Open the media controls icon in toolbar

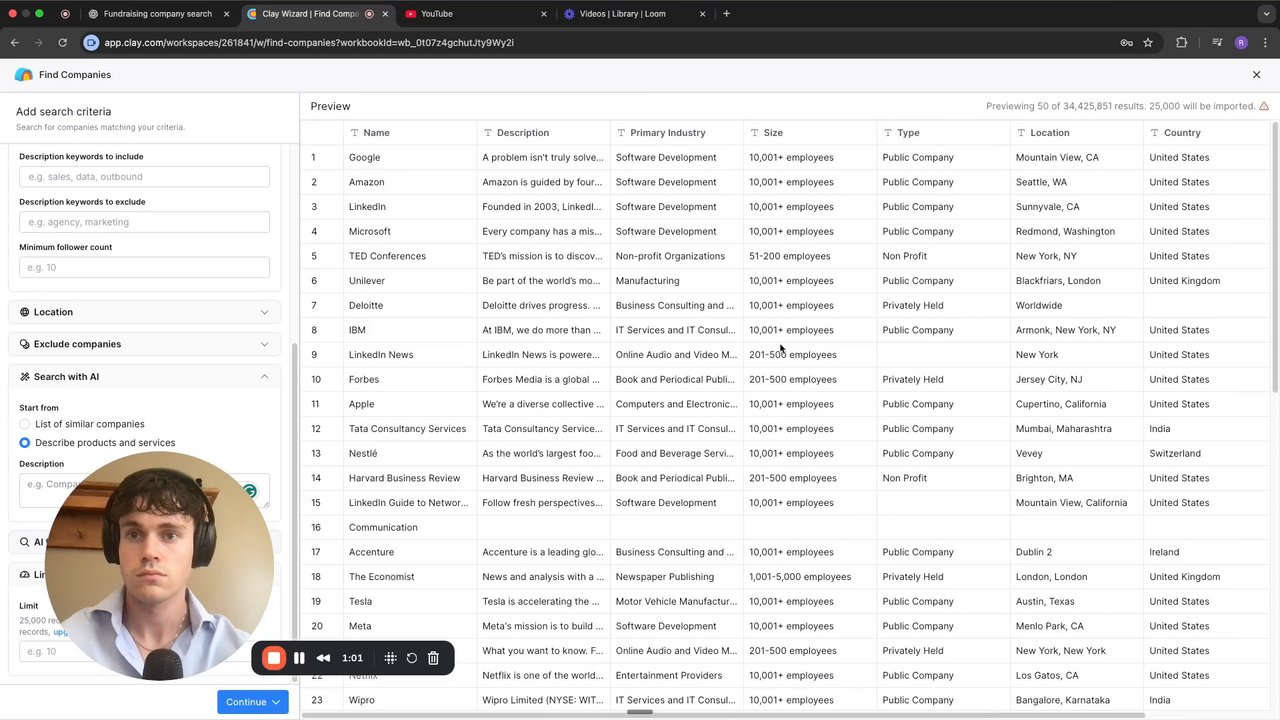(x=1217, y=43)
